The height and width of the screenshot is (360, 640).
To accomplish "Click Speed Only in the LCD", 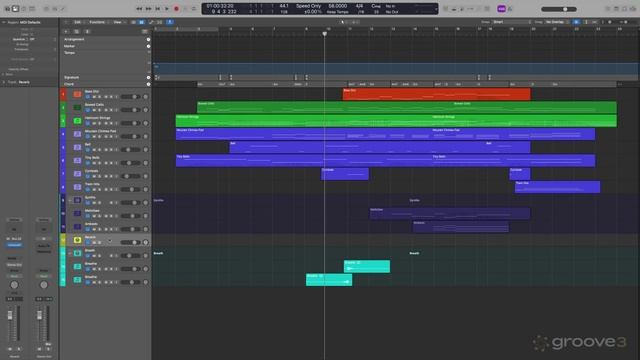I will click(308, 6).
